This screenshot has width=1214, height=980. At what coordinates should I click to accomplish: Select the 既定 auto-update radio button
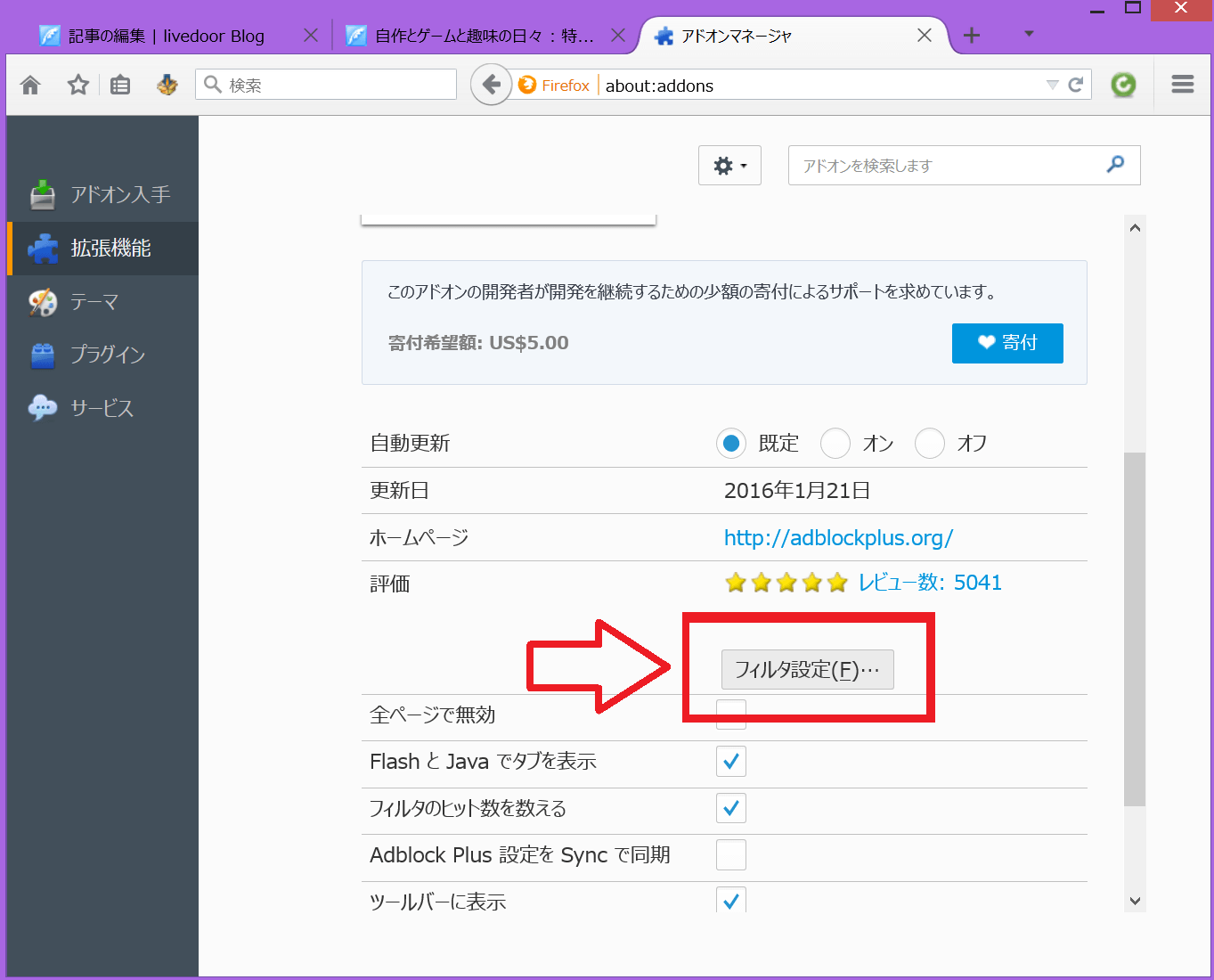(731, 443)
